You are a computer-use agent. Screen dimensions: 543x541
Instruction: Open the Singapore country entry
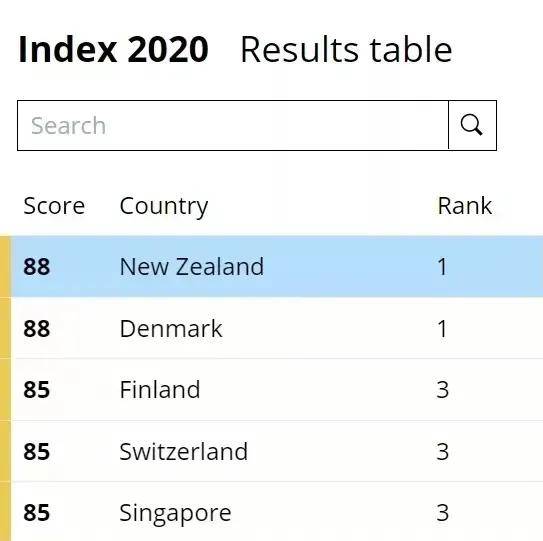[x=175, y=513]
